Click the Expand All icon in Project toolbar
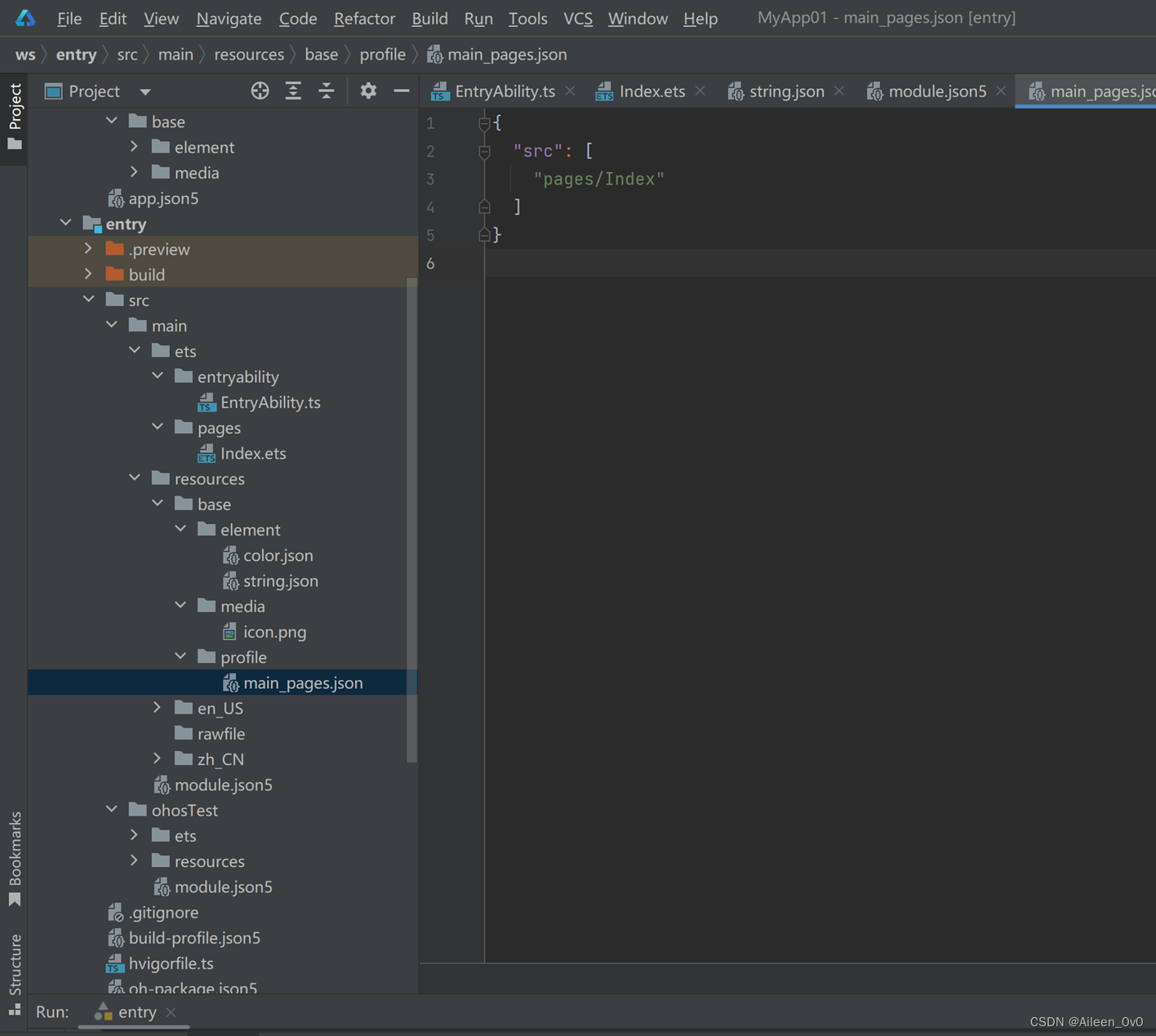Viewport: 1156px width, 1036px height. 293,91
